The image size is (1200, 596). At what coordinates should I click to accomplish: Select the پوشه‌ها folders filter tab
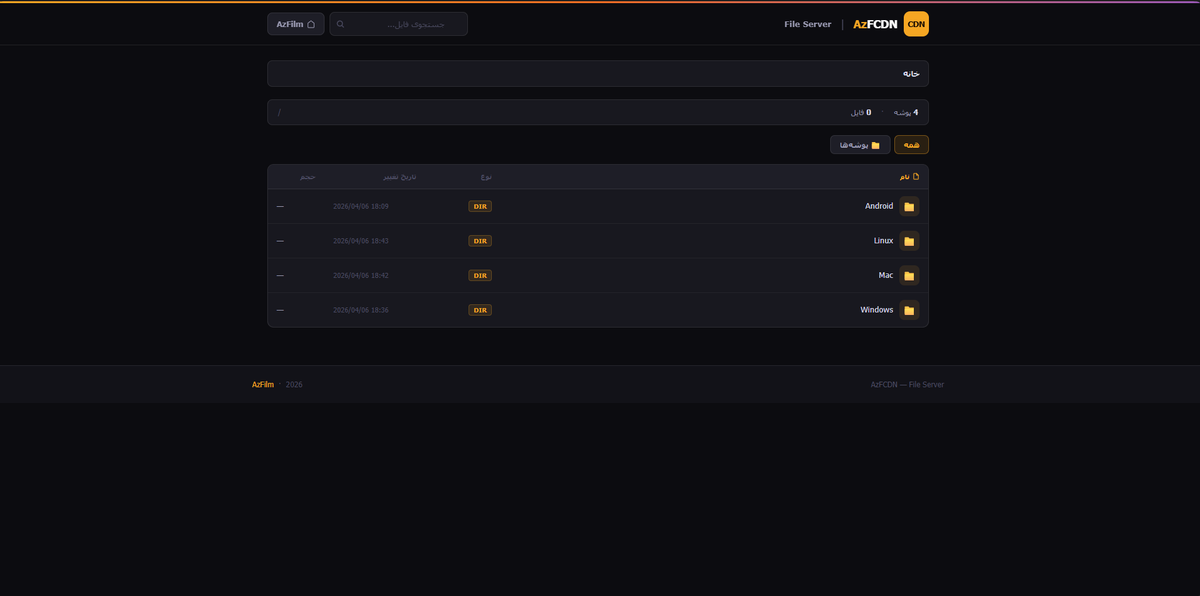click(x=860, y=145)
